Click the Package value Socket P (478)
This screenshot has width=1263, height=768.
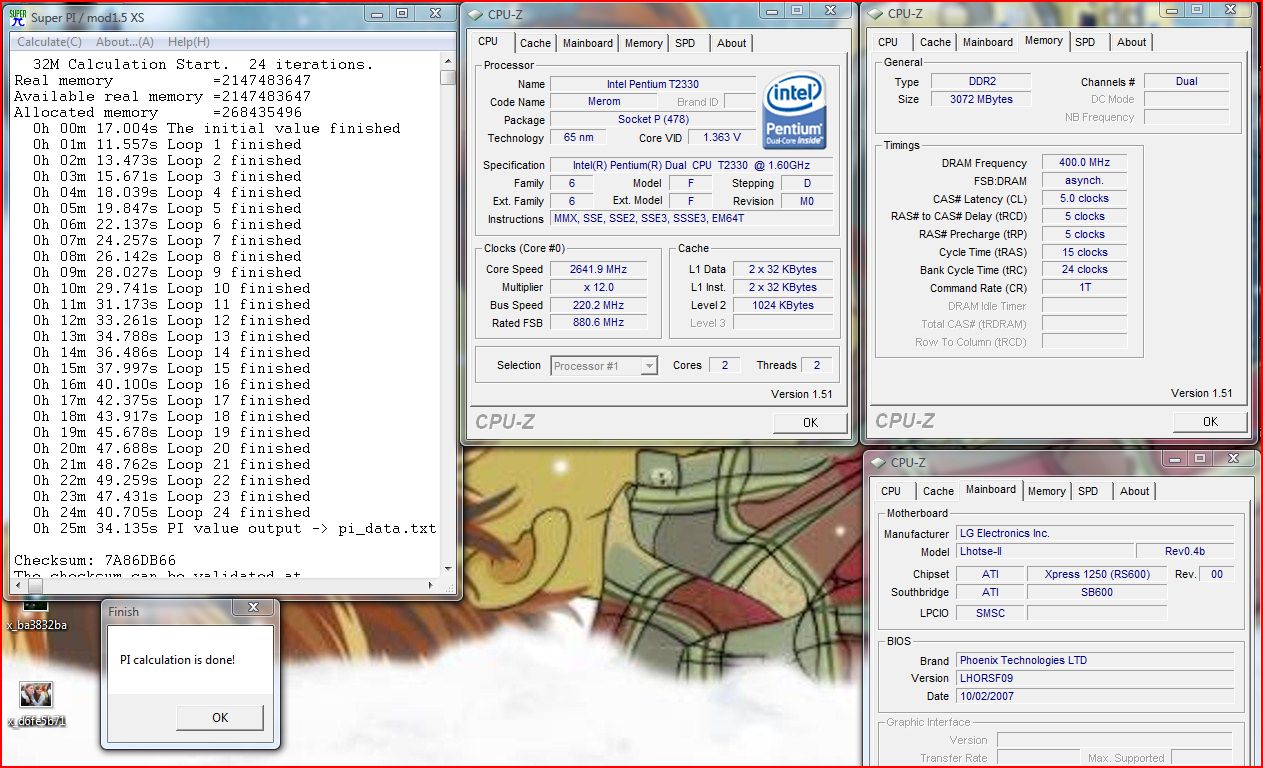pyautogui.click(x=653, y=120)
